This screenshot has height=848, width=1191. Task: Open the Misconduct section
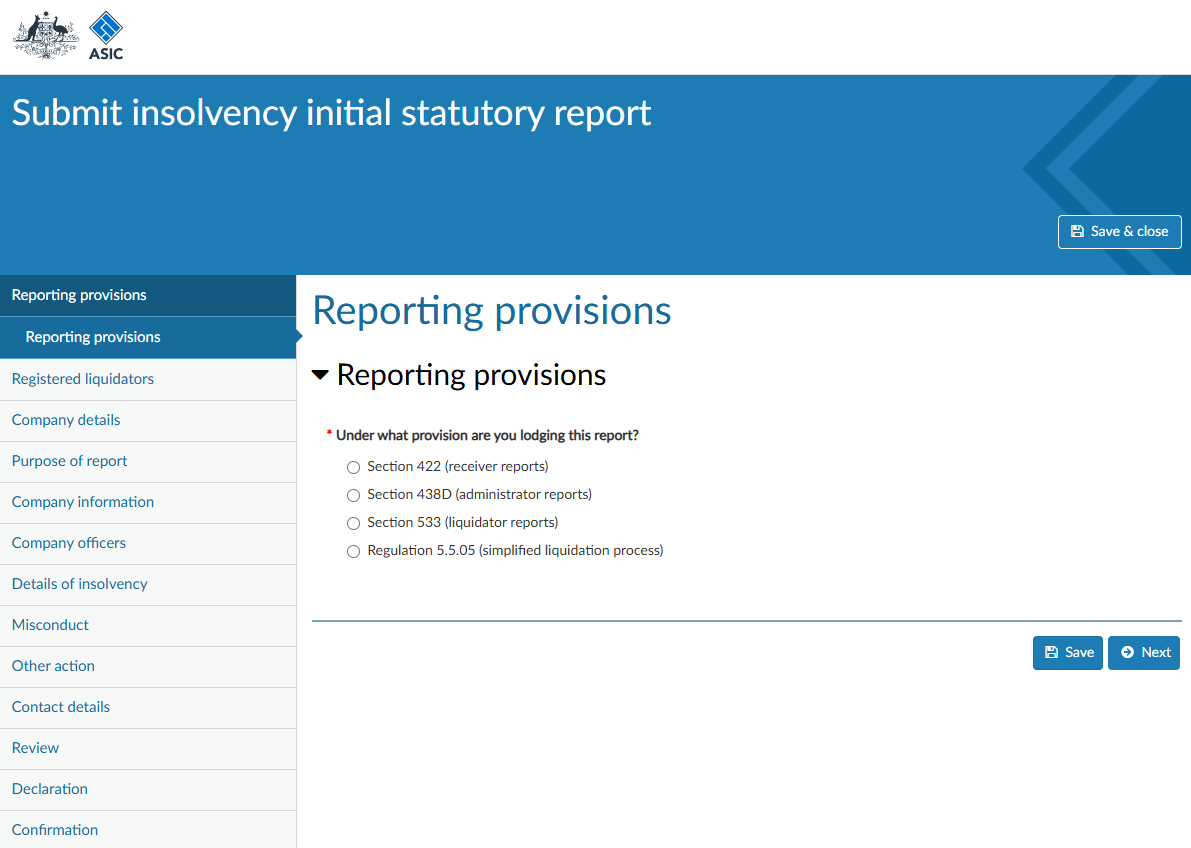pos(148,625)
